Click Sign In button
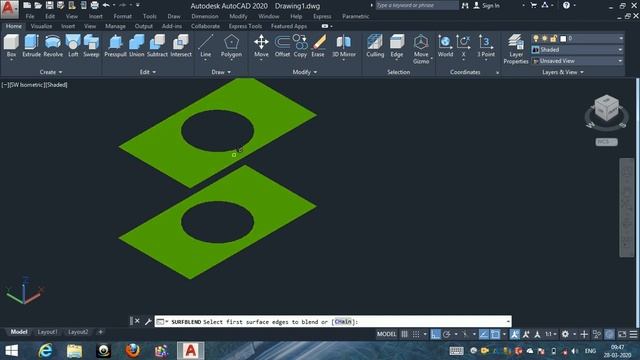 click(x=487, y=6)
